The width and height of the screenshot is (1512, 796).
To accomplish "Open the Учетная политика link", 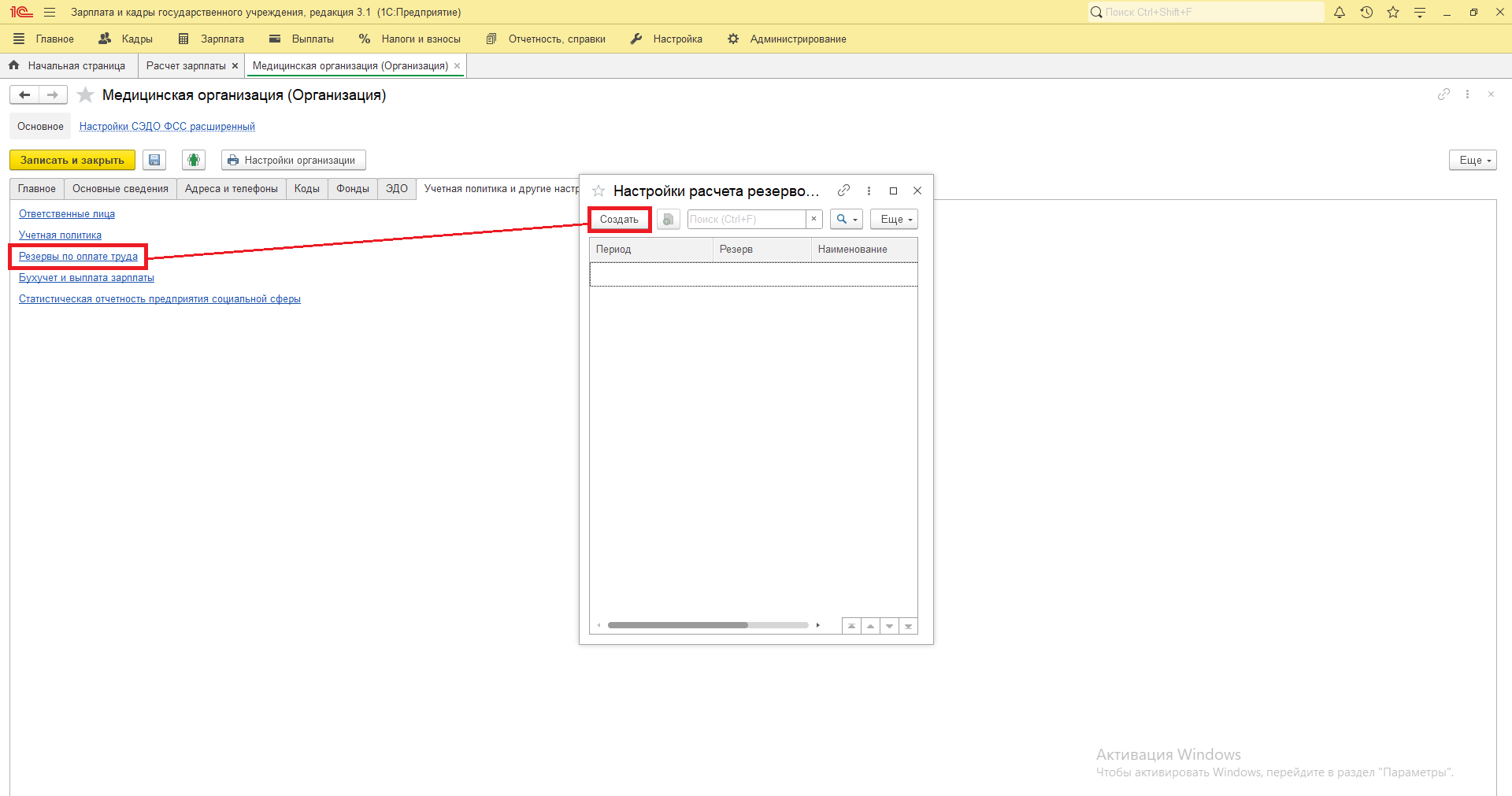I will click(x=60, y=235).
